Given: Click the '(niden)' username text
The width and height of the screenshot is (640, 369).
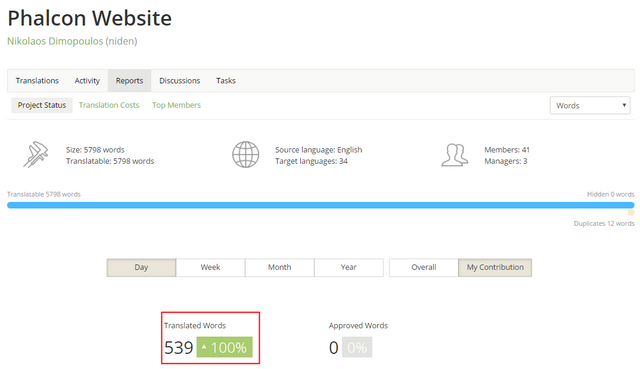Looking at the screenshot, I should 121,41.
